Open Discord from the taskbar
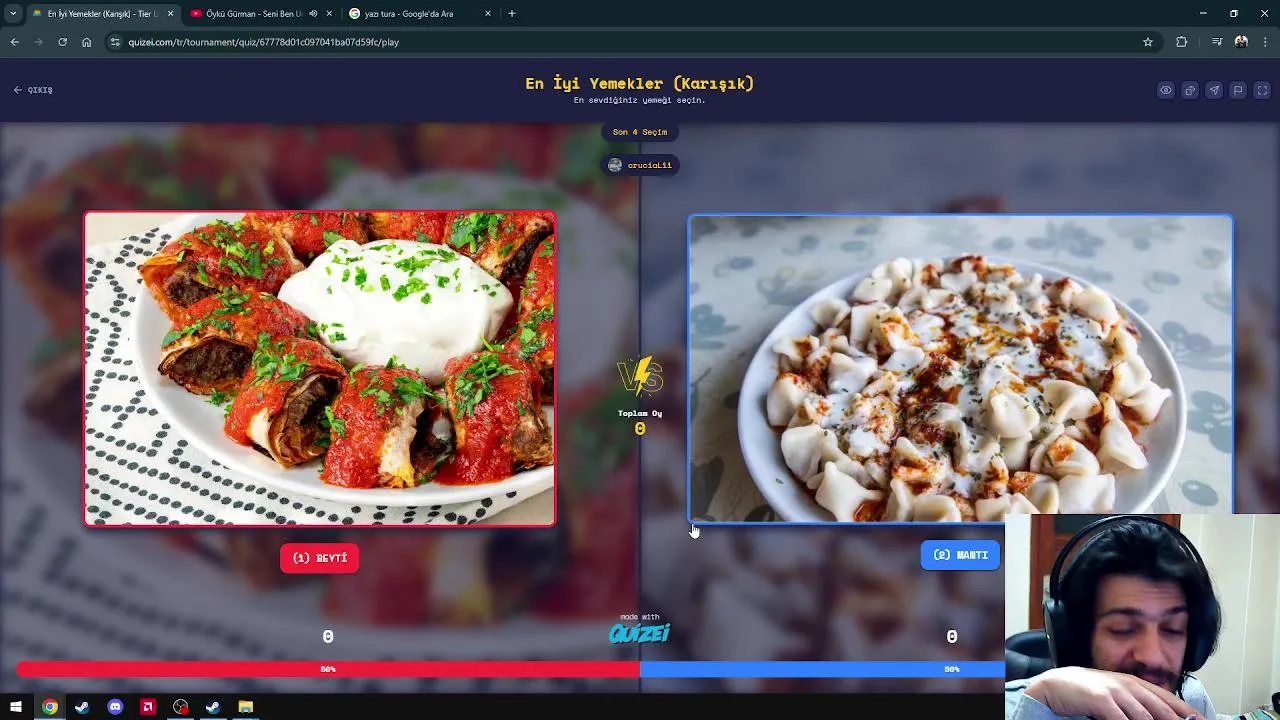This screenshot has height=720, width=1280. click(115, 707)
